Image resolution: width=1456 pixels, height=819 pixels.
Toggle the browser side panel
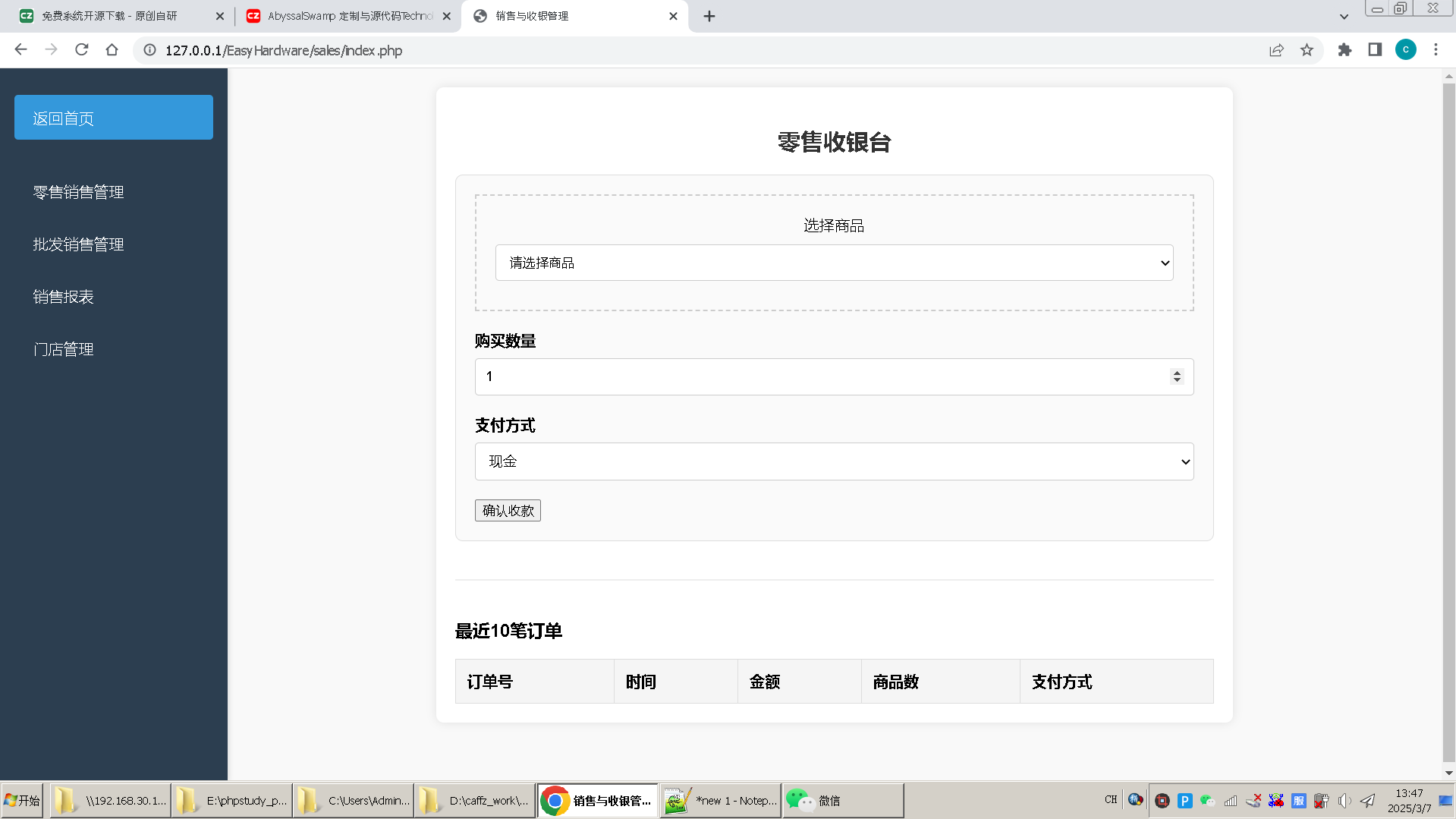[x=1375, y=50]
